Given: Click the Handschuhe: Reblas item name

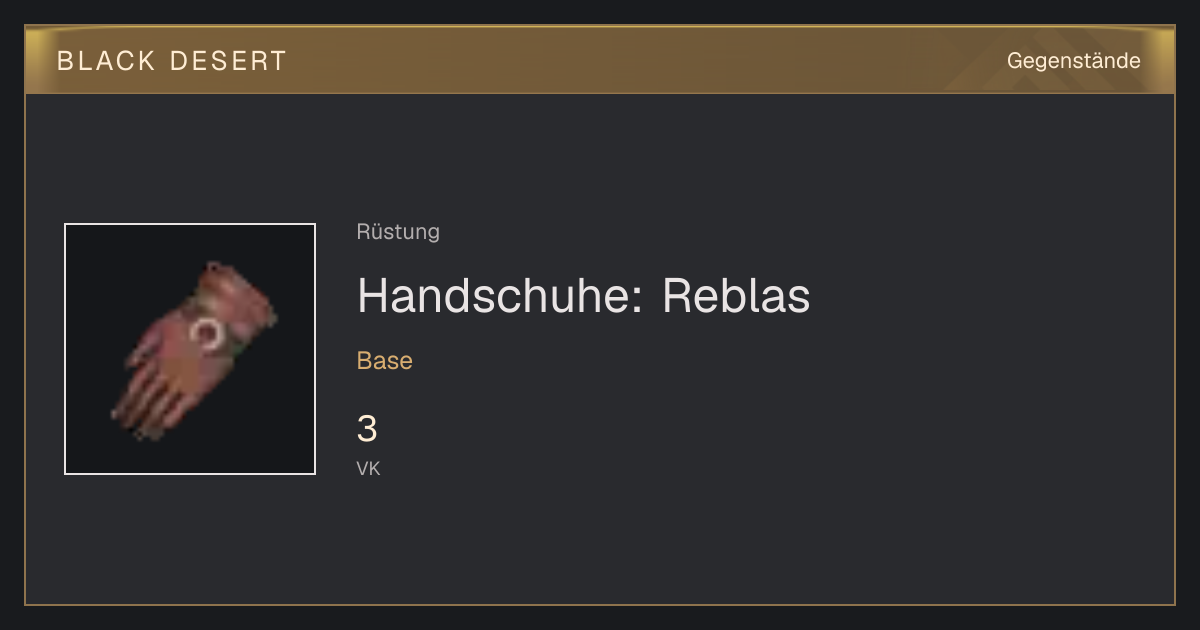Looking at the screenshot, I should (x=583, y=295).
